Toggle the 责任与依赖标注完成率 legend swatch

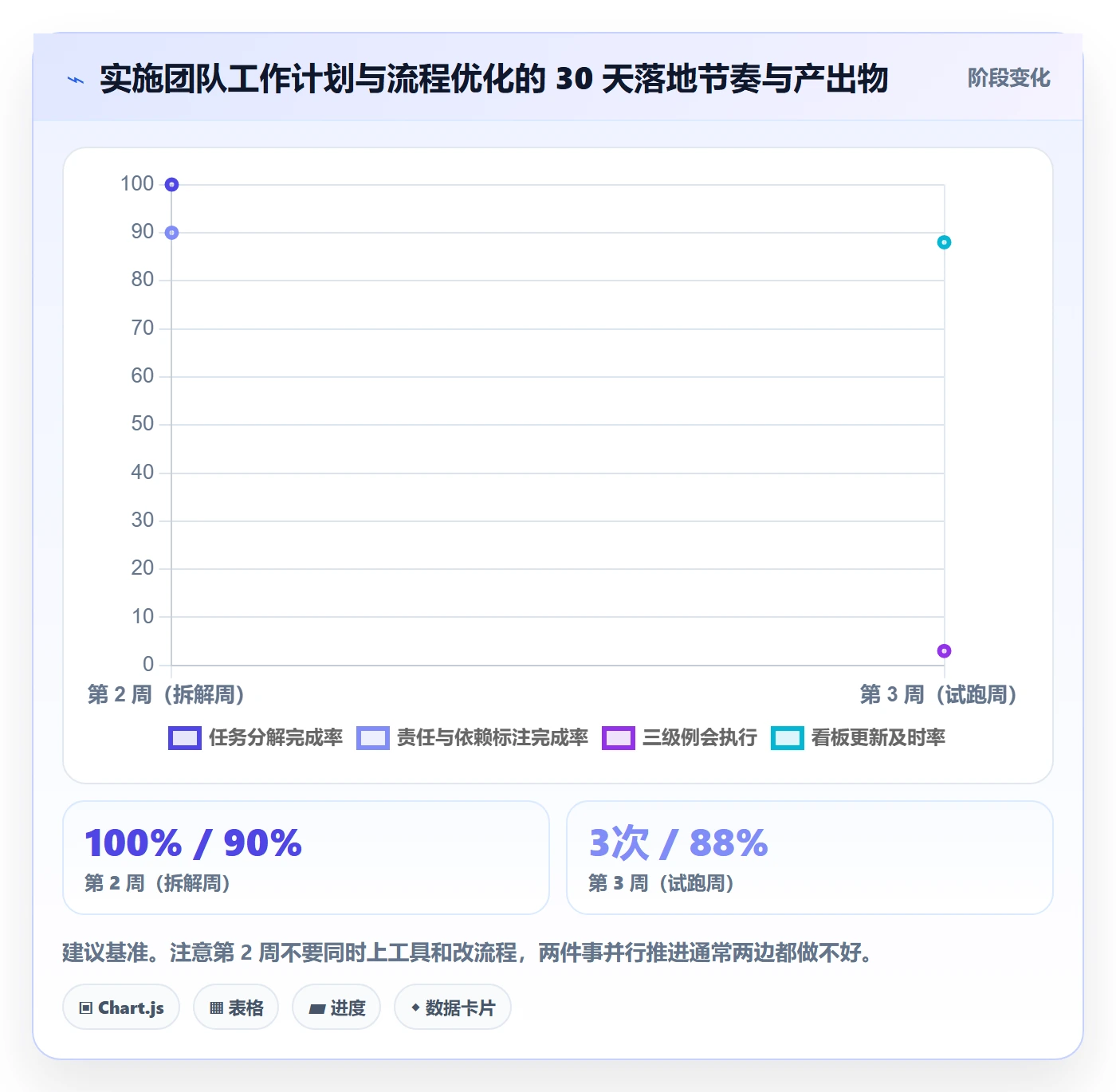click(x=373, y=738)
